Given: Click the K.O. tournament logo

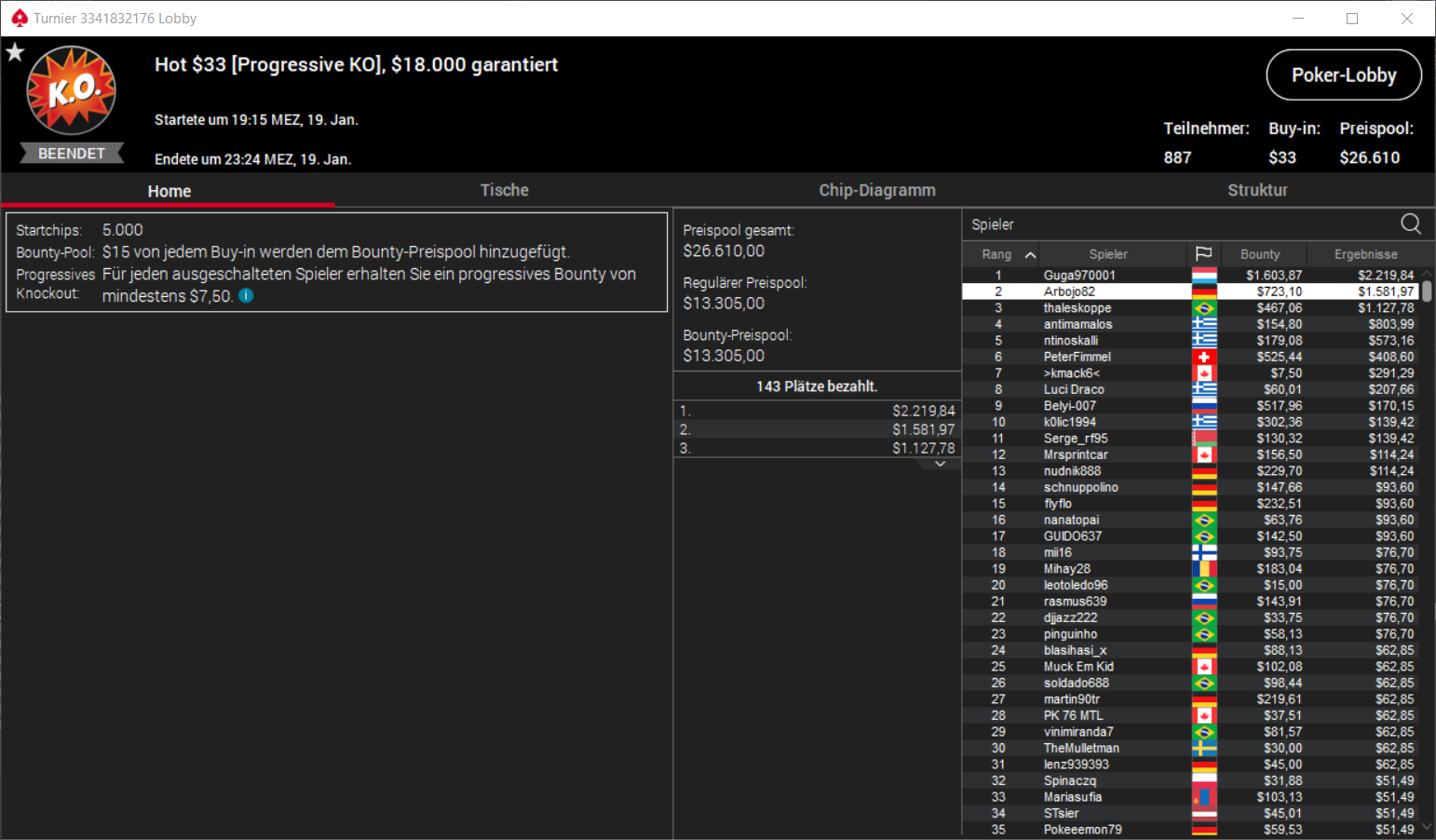Looking at the screenshot, I should (72, 91).
